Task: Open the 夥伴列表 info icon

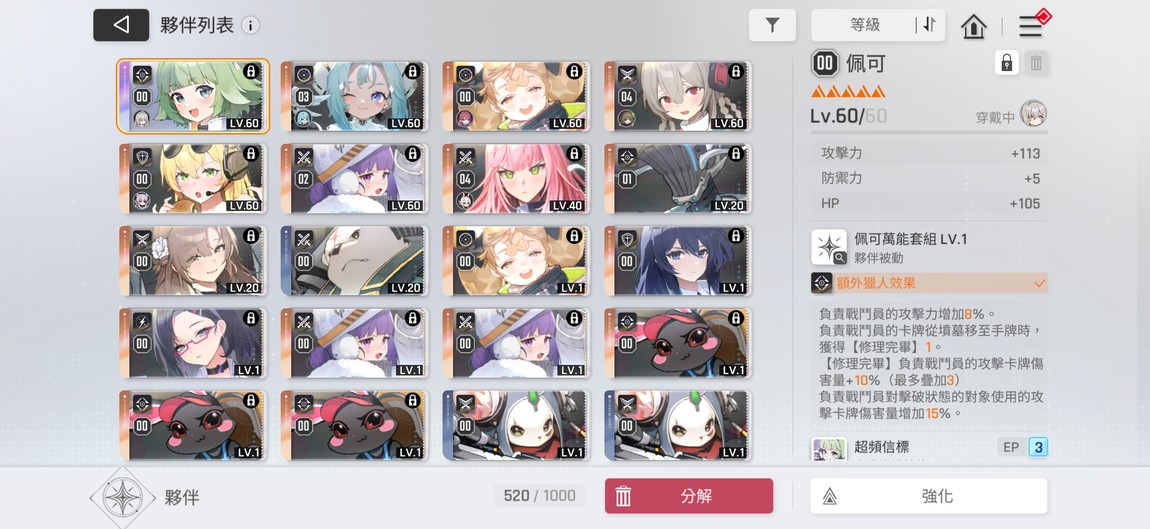Action: [x=250, y=26]
